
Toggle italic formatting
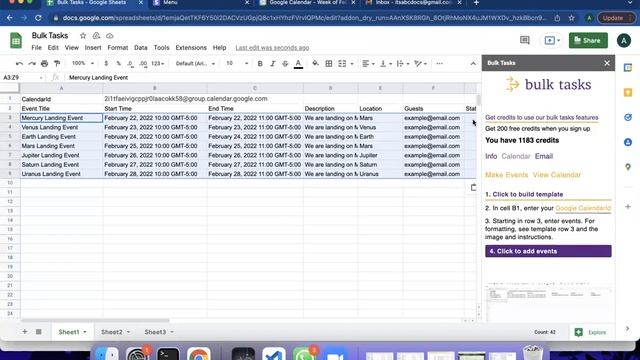tap(273, 64)
